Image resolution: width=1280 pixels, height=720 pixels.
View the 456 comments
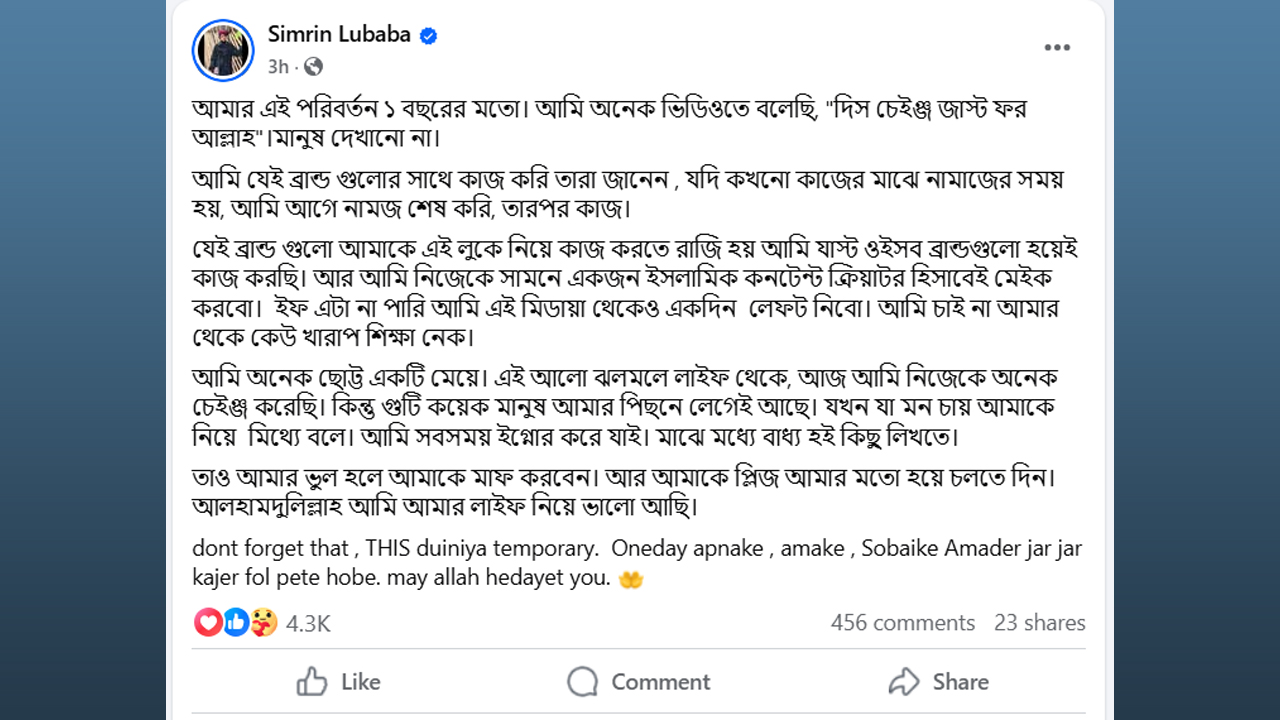click(x=903, y=623)
